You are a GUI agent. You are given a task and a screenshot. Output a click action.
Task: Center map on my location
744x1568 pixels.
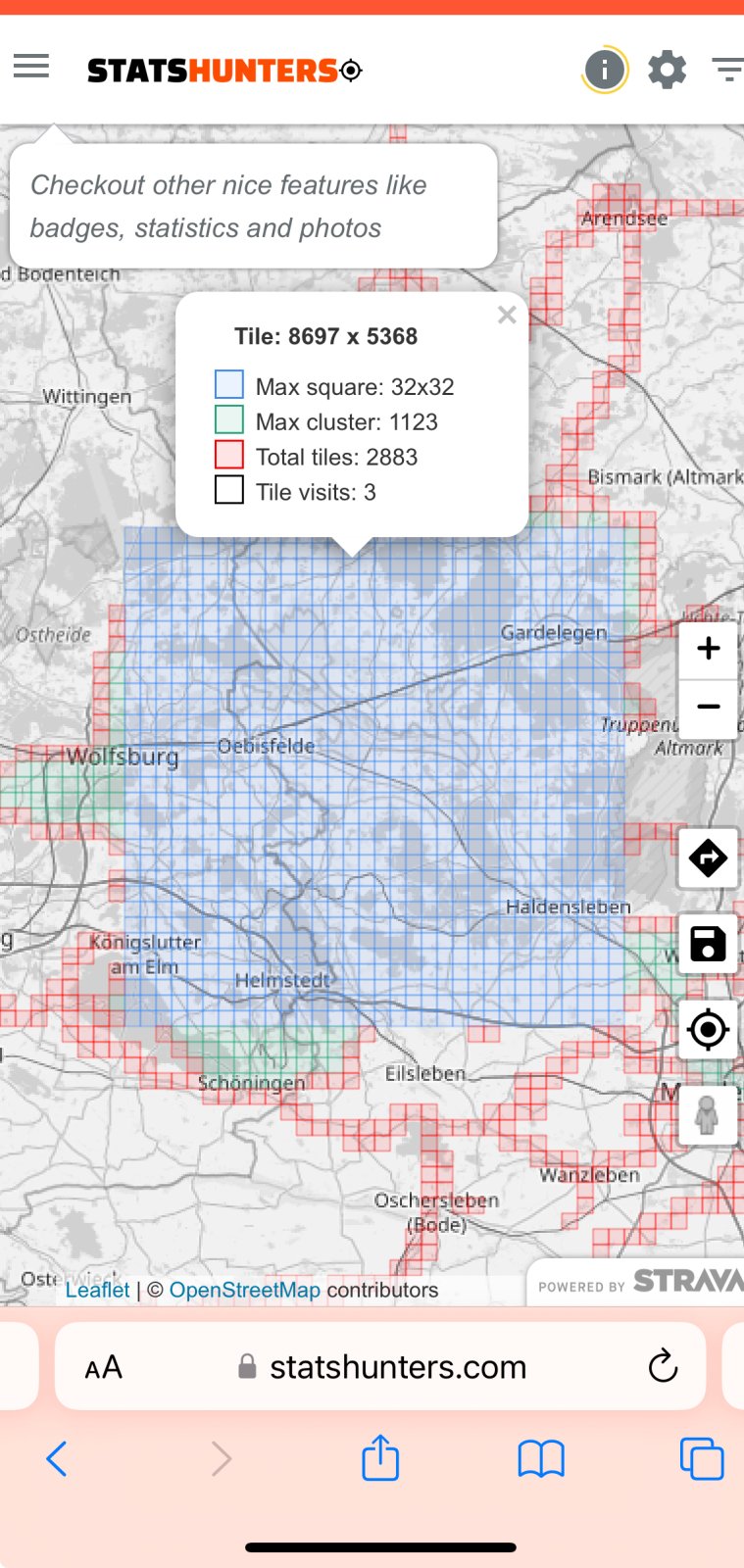click(708, 1030)
